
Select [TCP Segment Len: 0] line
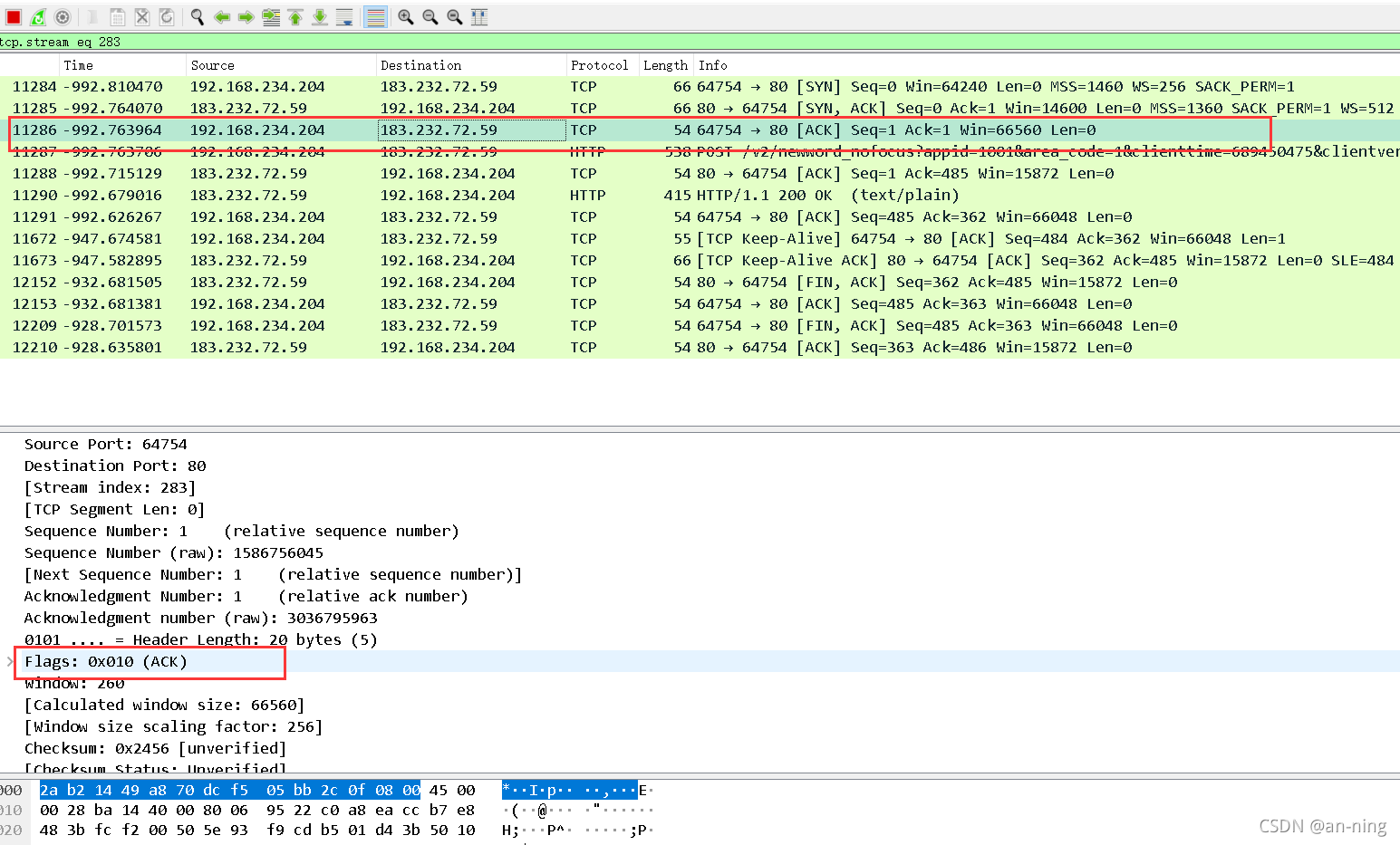[x=114, y=509]
